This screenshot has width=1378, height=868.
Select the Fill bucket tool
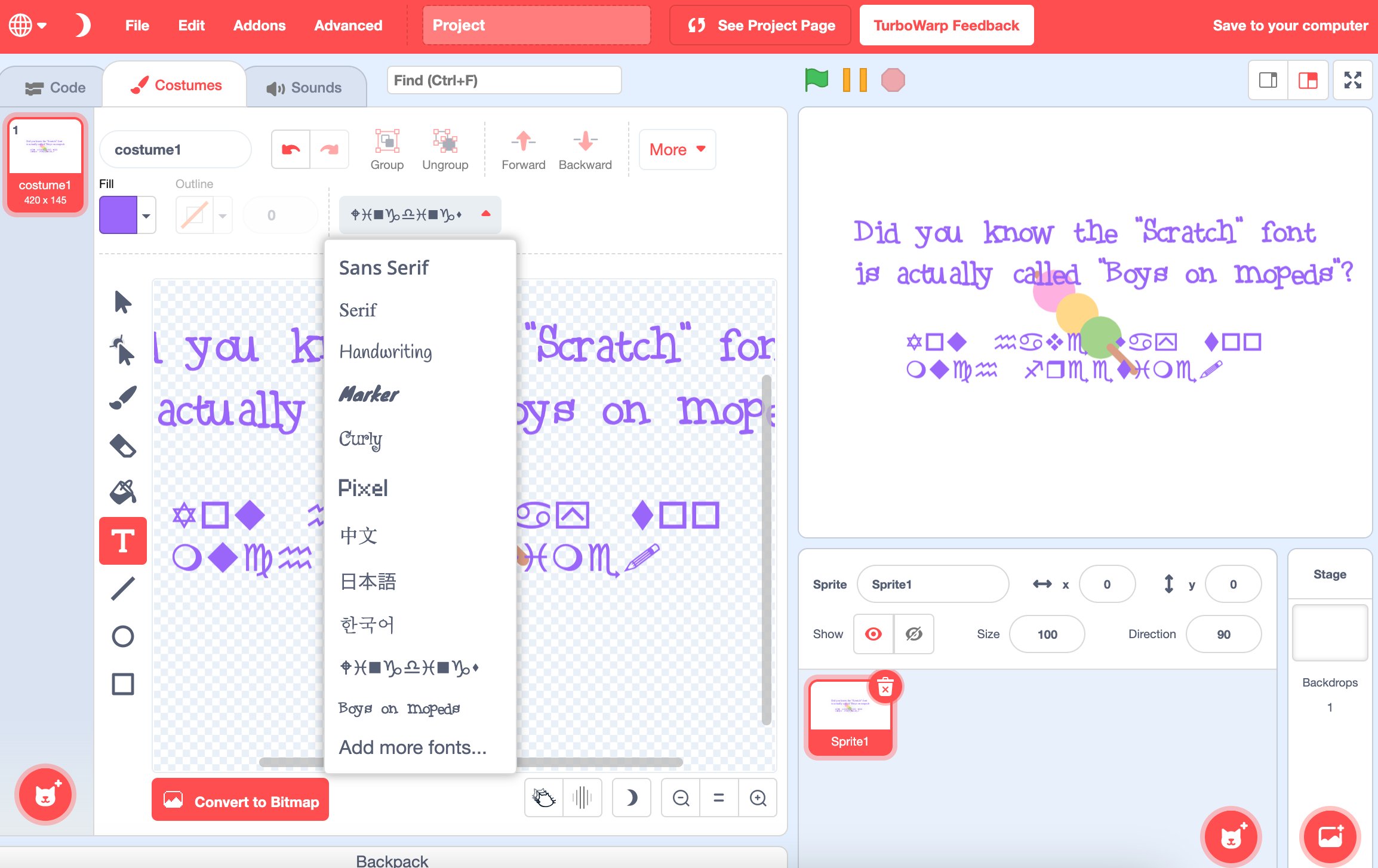coord(123,493)
